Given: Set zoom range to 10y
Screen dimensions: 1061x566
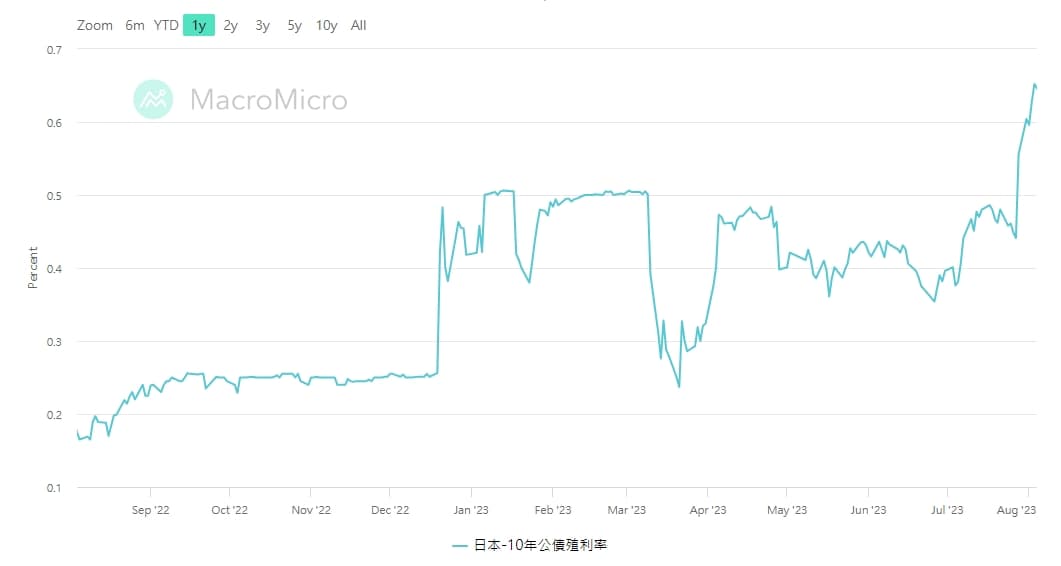Looking at the screenshot, I should click(326, 25).
